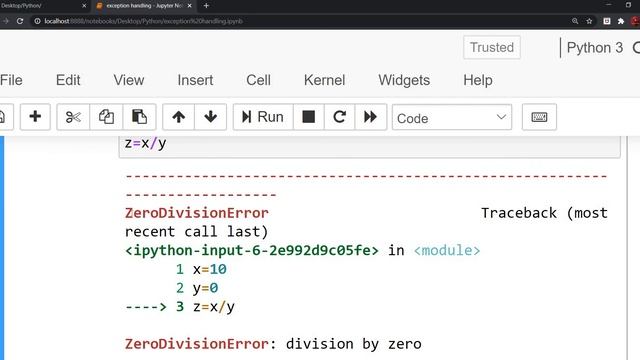Open the browser extensions puzzle icon
The width and height of the screenshot is (640, 360).
621,21
